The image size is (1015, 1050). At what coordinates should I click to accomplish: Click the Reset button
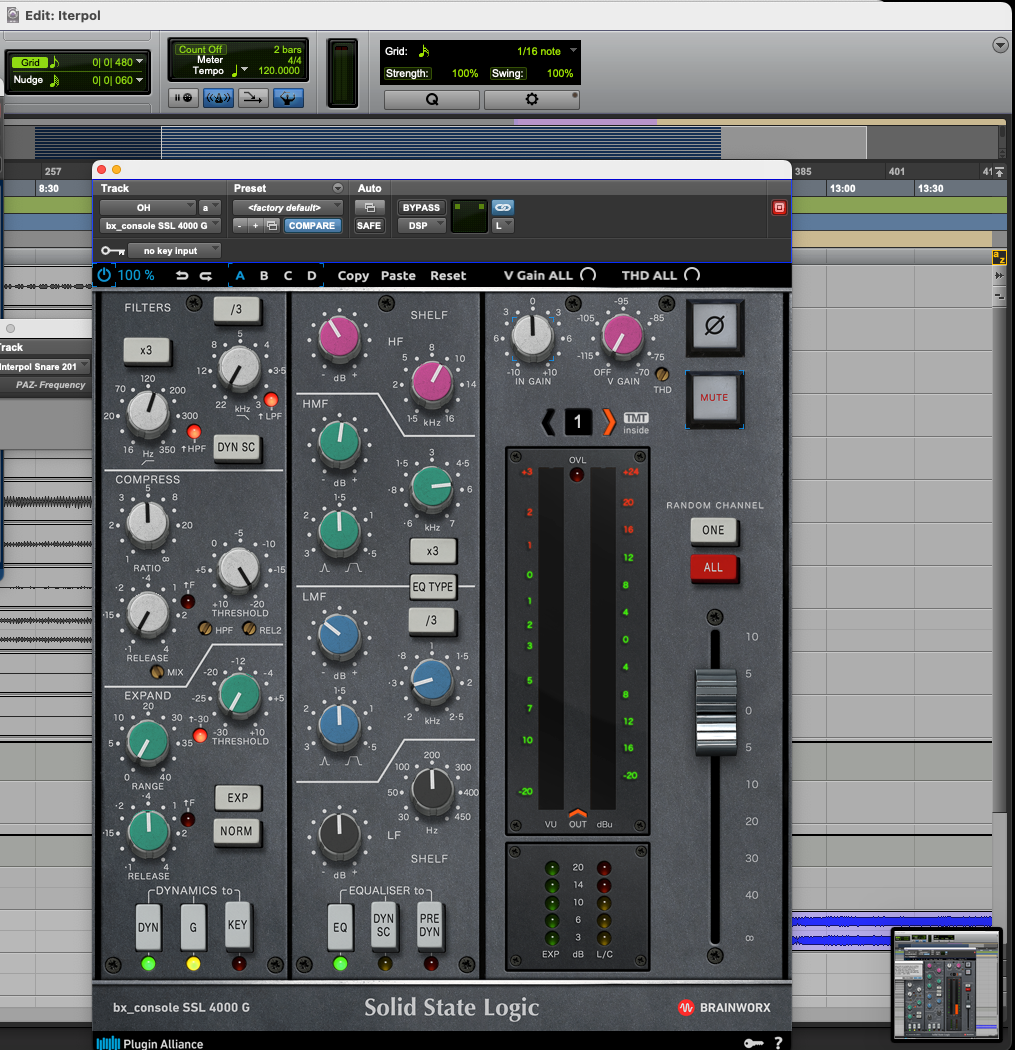click(x=448, y=275)
